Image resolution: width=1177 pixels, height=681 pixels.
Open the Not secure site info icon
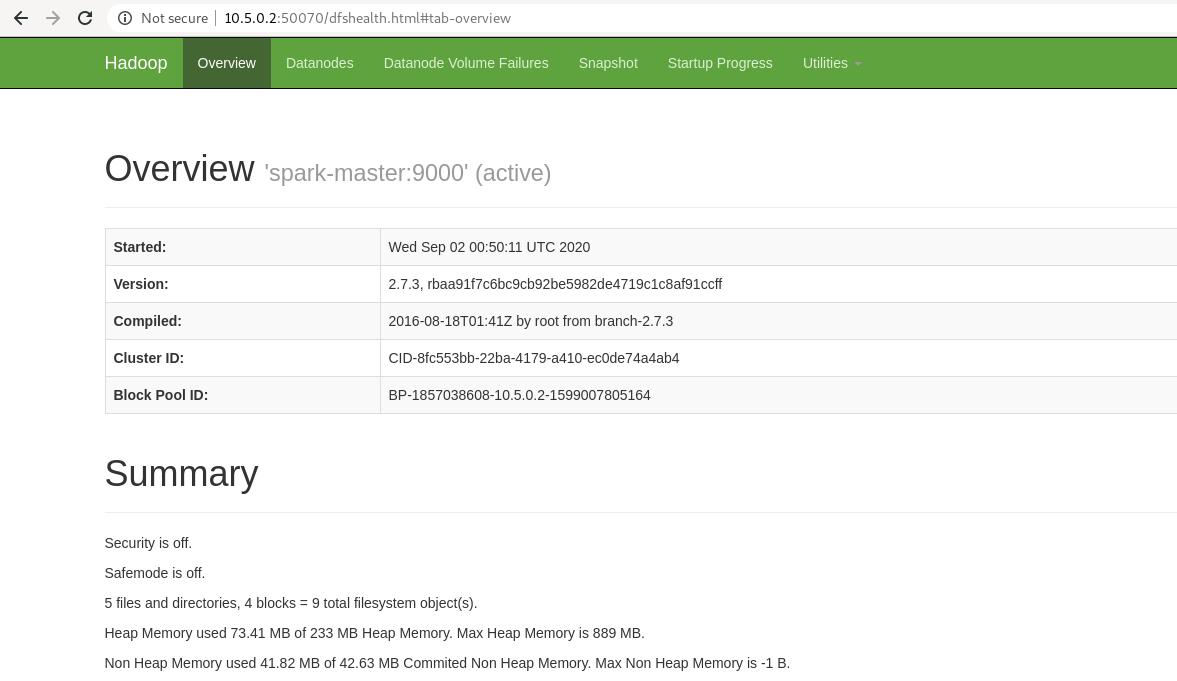tap(125, 18)
